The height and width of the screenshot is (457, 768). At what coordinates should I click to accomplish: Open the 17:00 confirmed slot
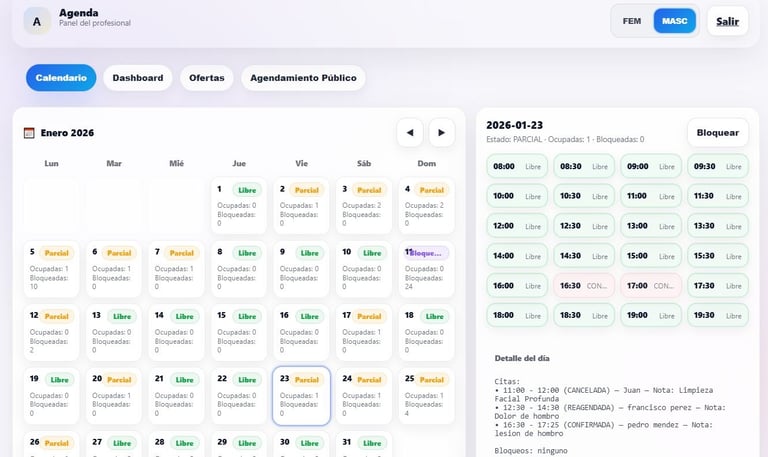point(650,286)
